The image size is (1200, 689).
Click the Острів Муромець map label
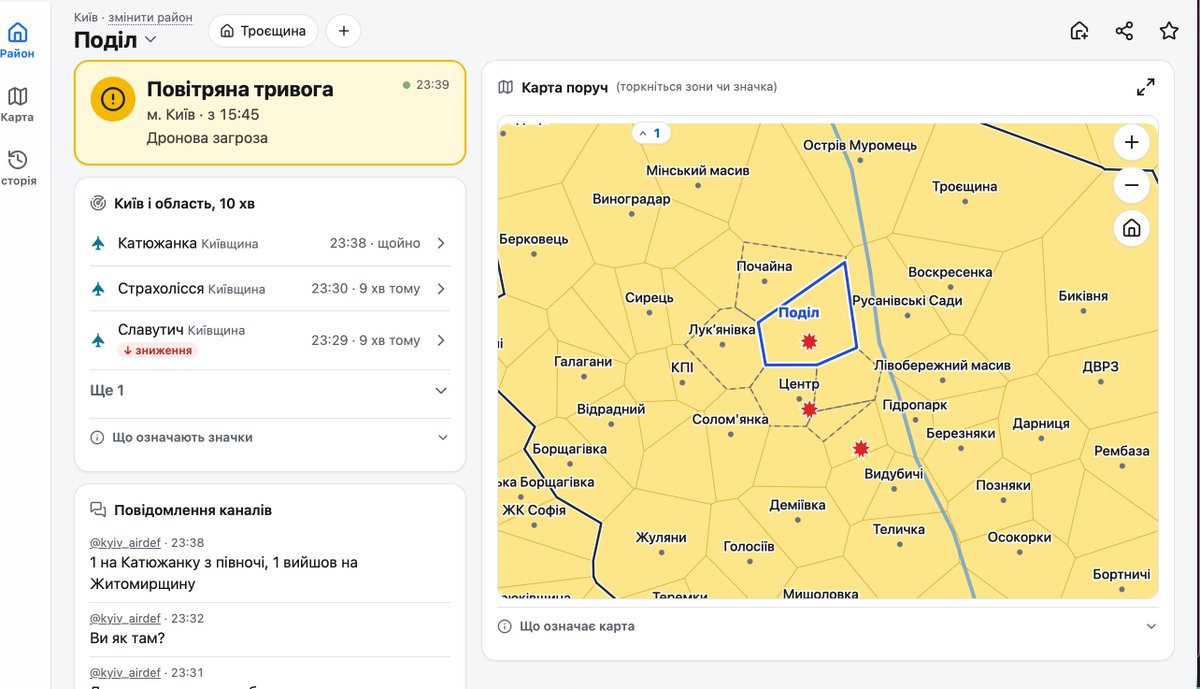(x=860, y=145)
